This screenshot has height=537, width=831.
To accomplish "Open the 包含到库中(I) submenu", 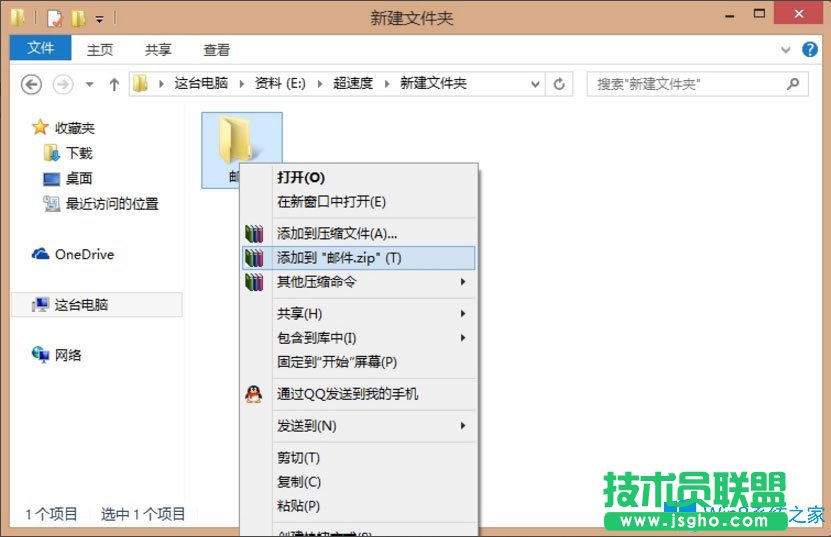I will tap(359, 338).
